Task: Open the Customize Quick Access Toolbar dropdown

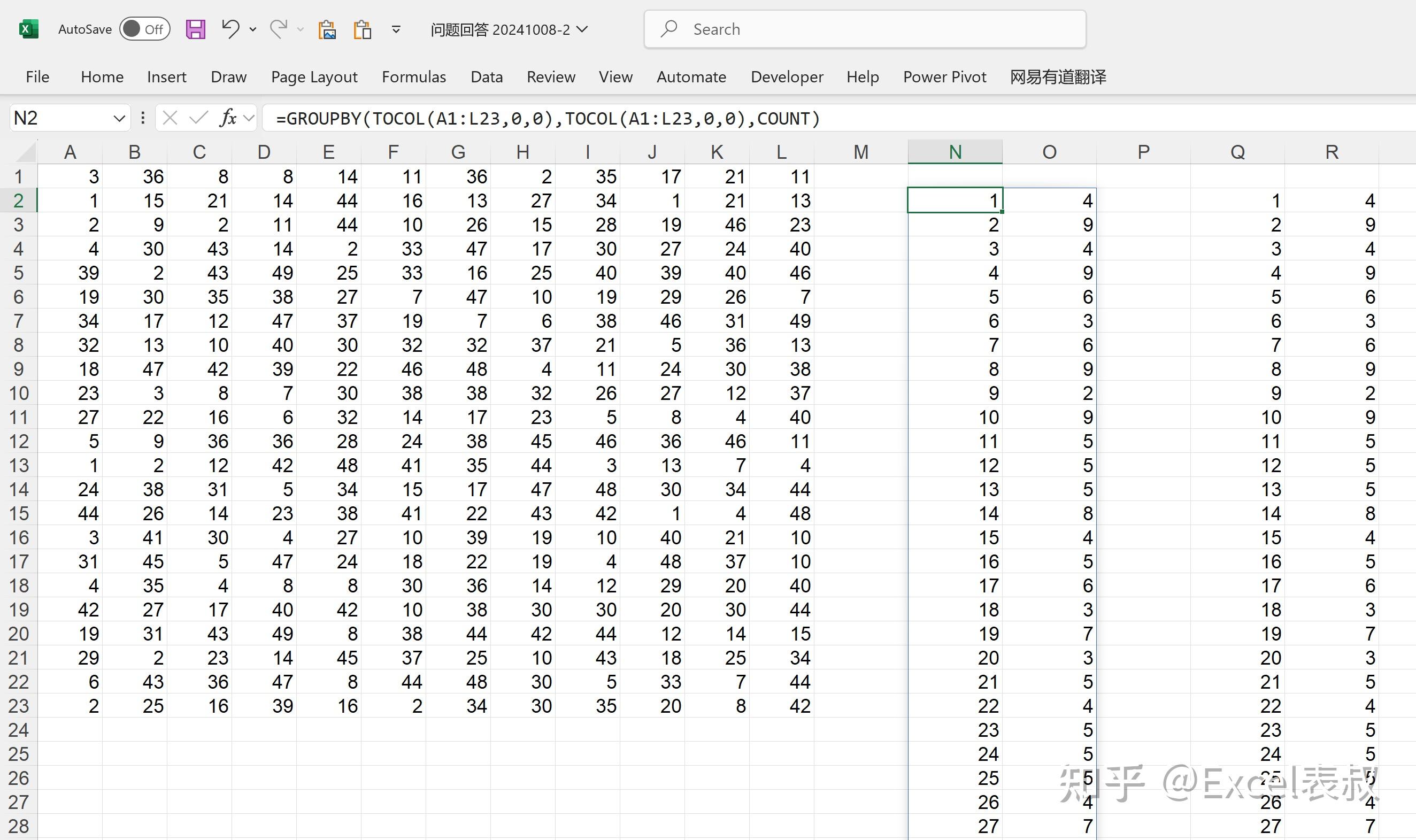Action: tap(396, 29)
